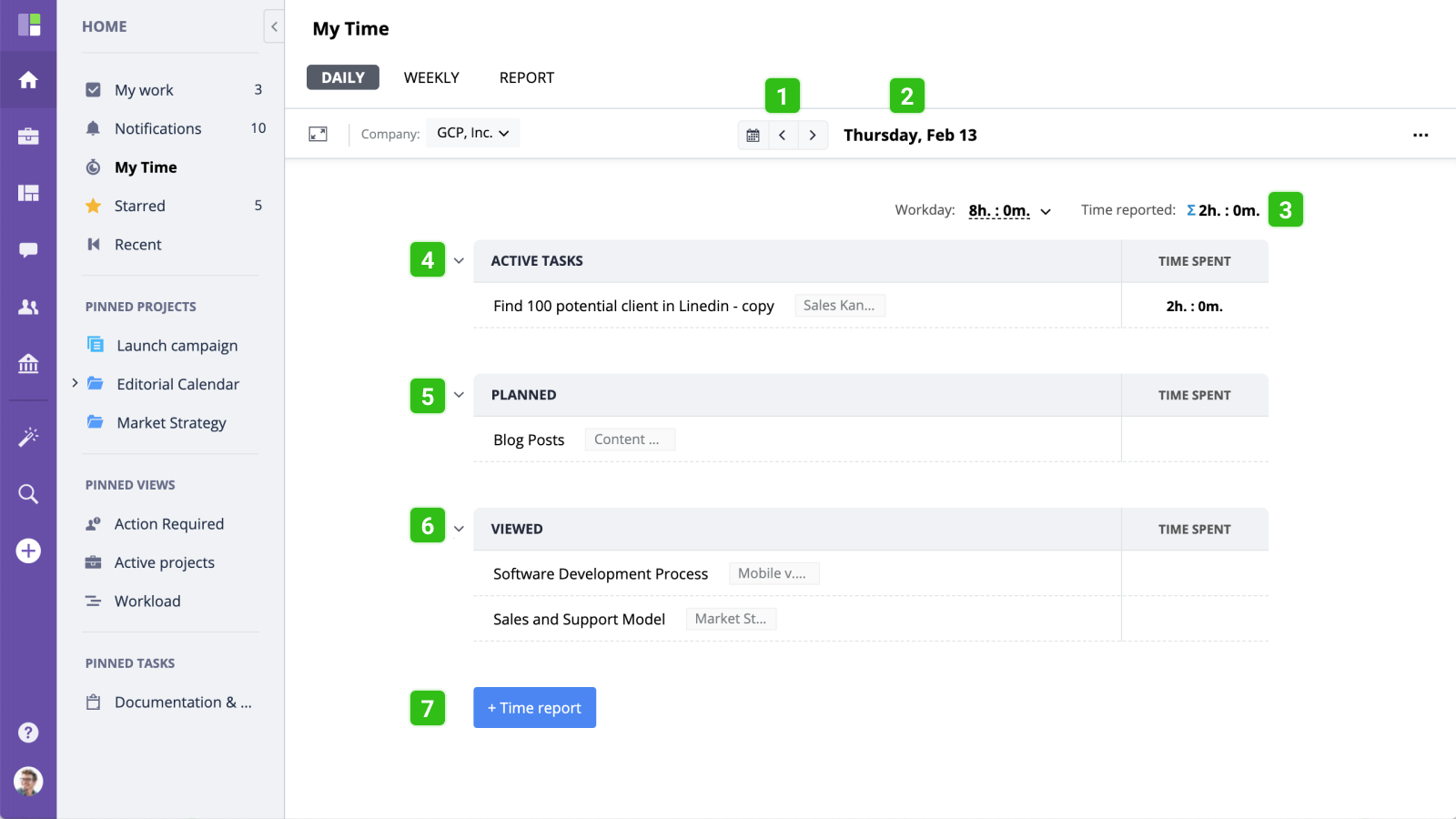Open Software Development Process task

tap(601, 573)
